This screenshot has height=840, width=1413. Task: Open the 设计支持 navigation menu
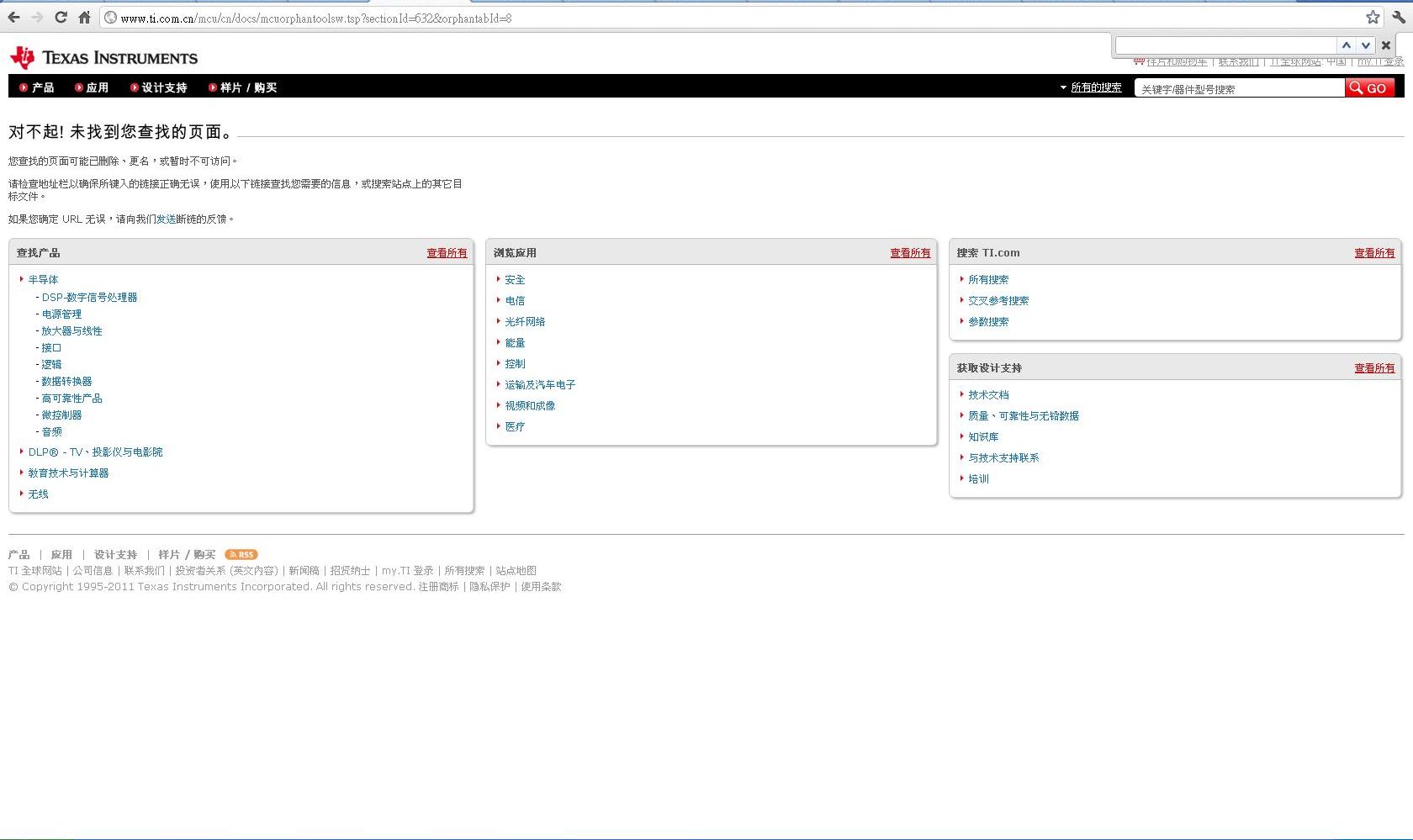click(158, 87)
